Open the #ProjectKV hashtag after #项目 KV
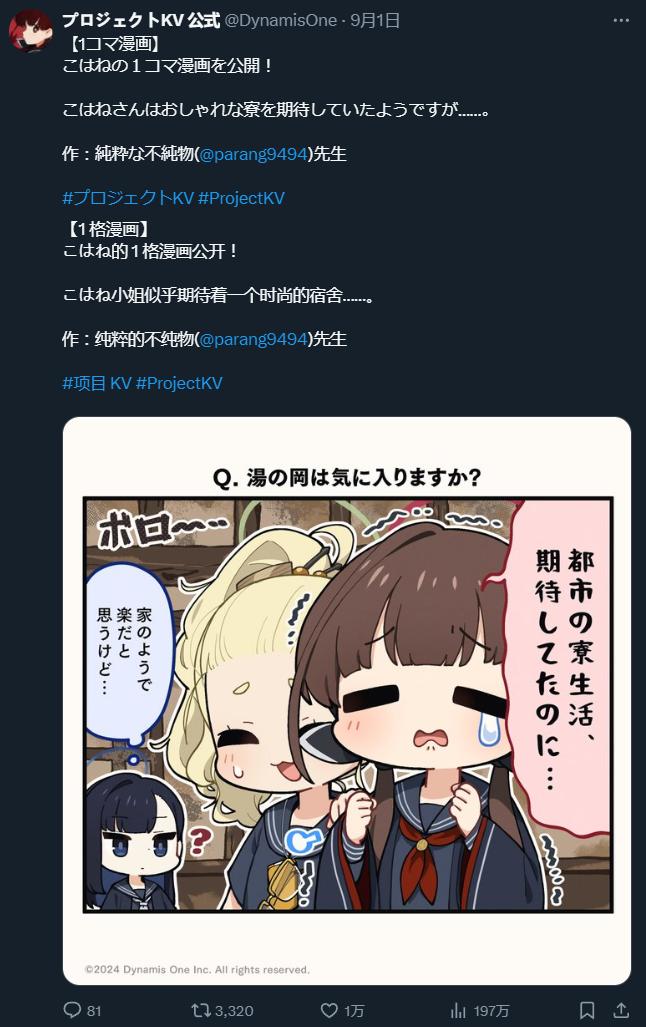Image resolution: width=646 pixels, height=1027 pixels. 179,383
